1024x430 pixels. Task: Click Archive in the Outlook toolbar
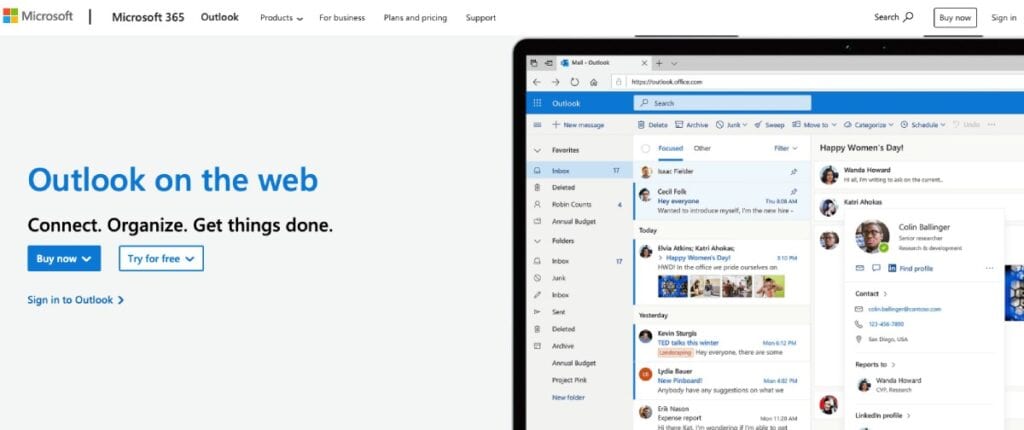pyautogui.click(x=692, y=125)
